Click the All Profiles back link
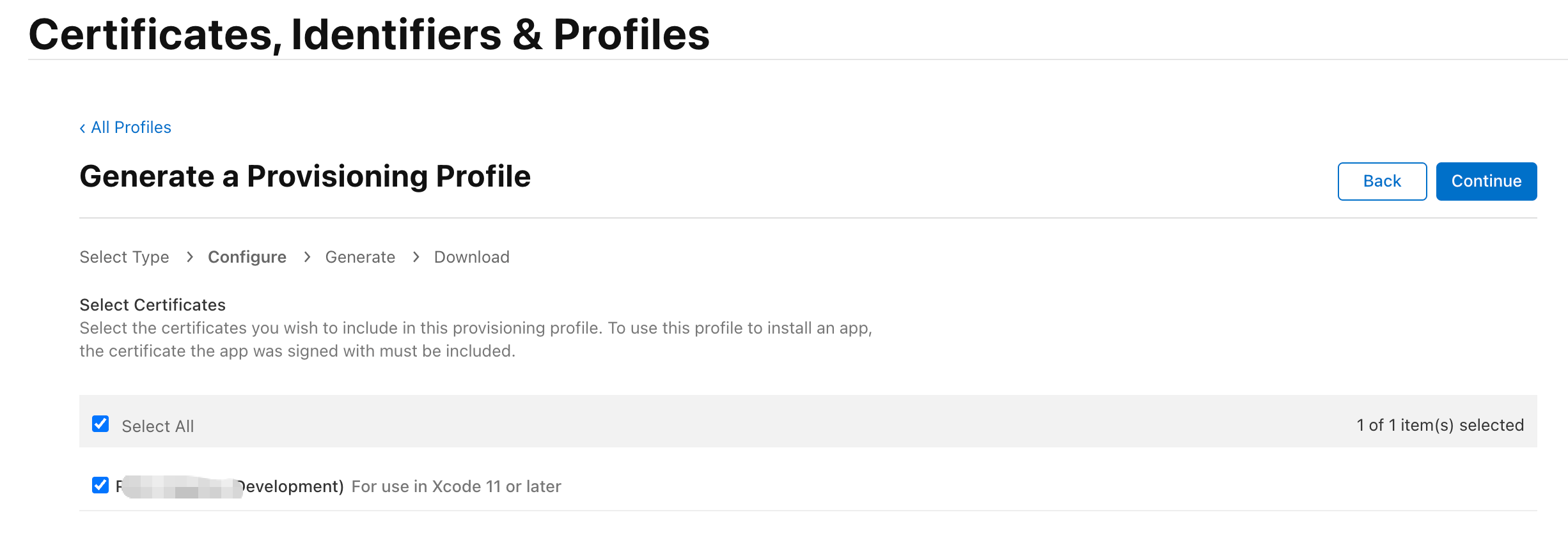 coord(130,127)
